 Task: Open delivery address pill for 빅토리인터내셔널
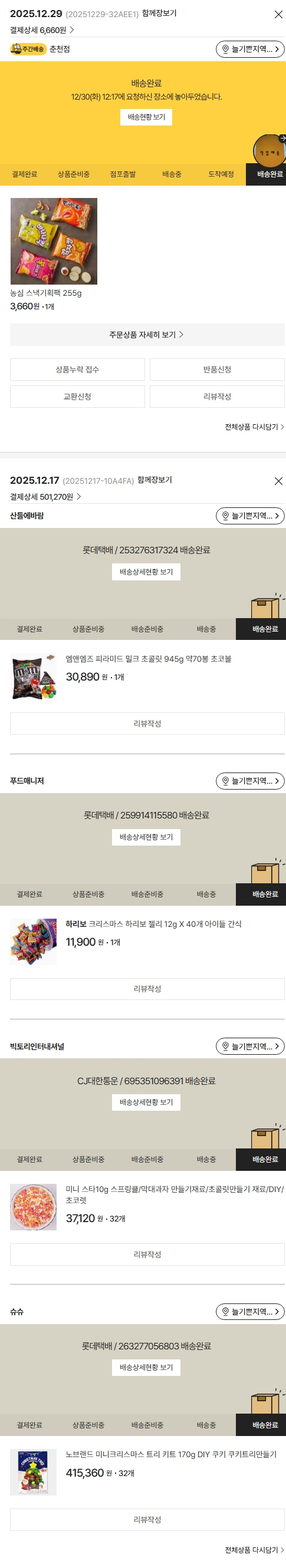coord(250,1046)
